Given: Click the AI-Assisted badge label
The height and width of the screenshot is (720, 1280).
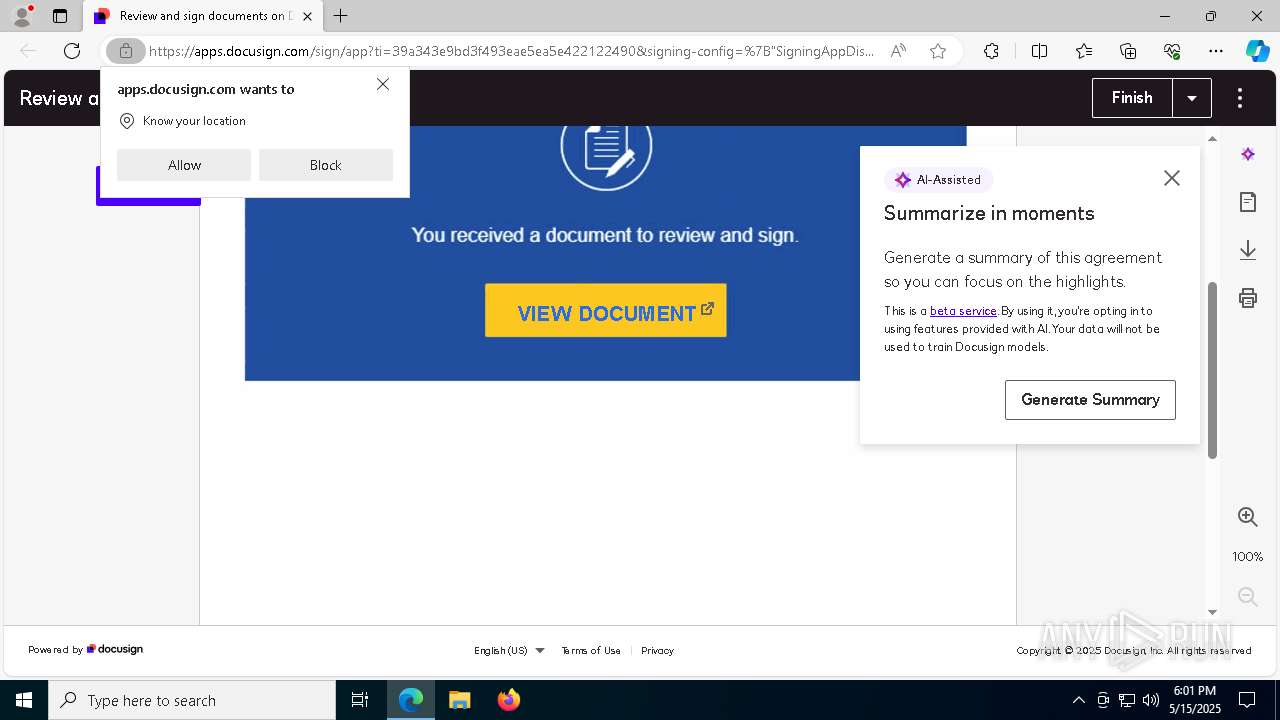Looking at the screenshot, I should coord(938,180).
